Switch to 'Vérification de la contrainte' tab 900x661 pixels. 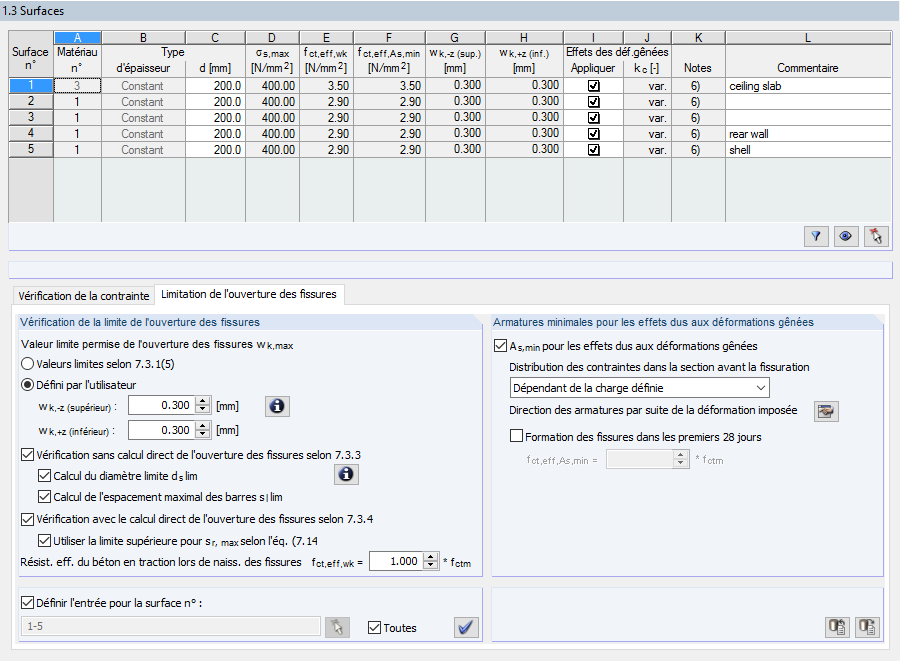tap(84, 296)
